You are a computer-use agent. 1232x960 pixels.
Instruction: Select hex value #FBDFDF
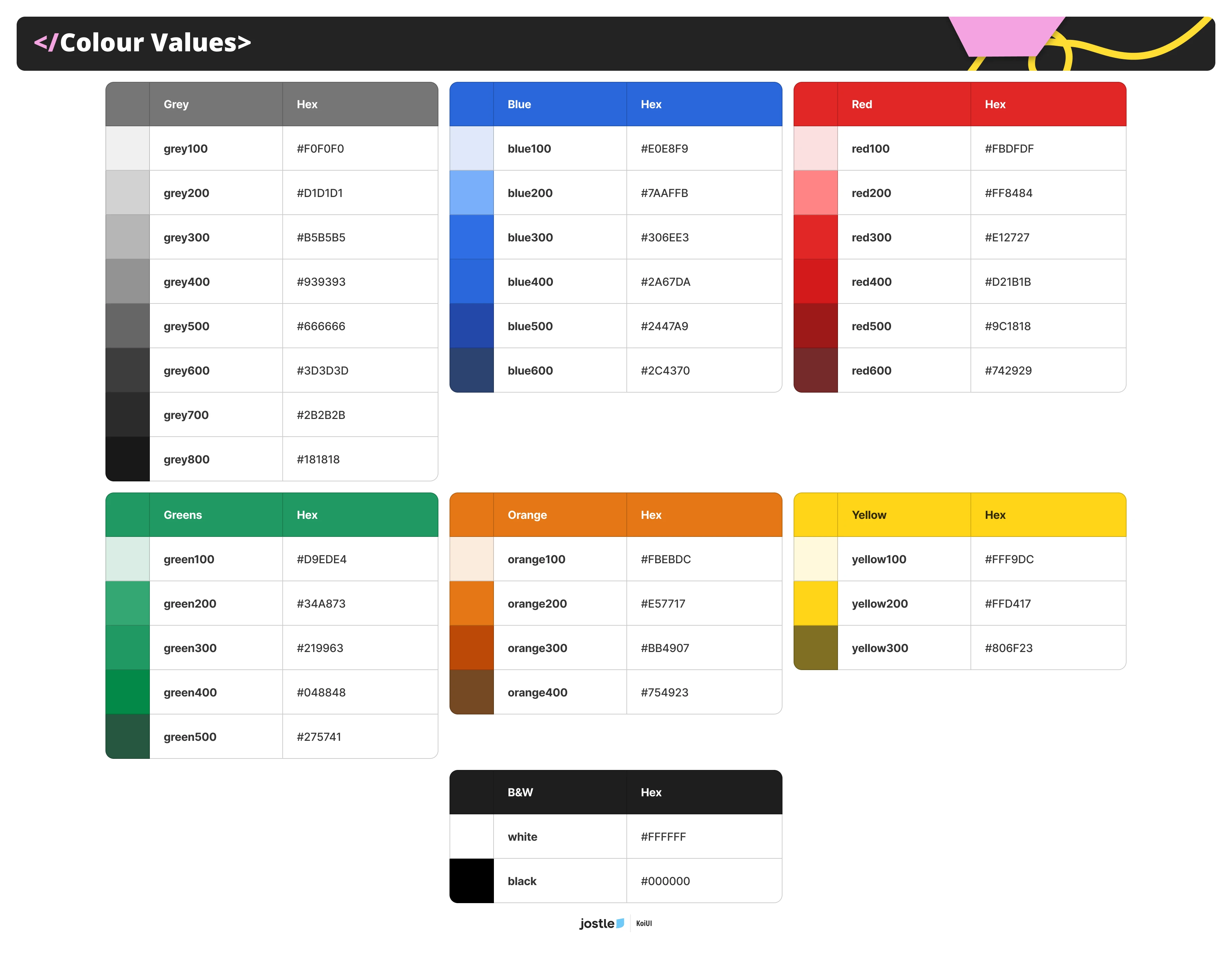click(1009, 149)
